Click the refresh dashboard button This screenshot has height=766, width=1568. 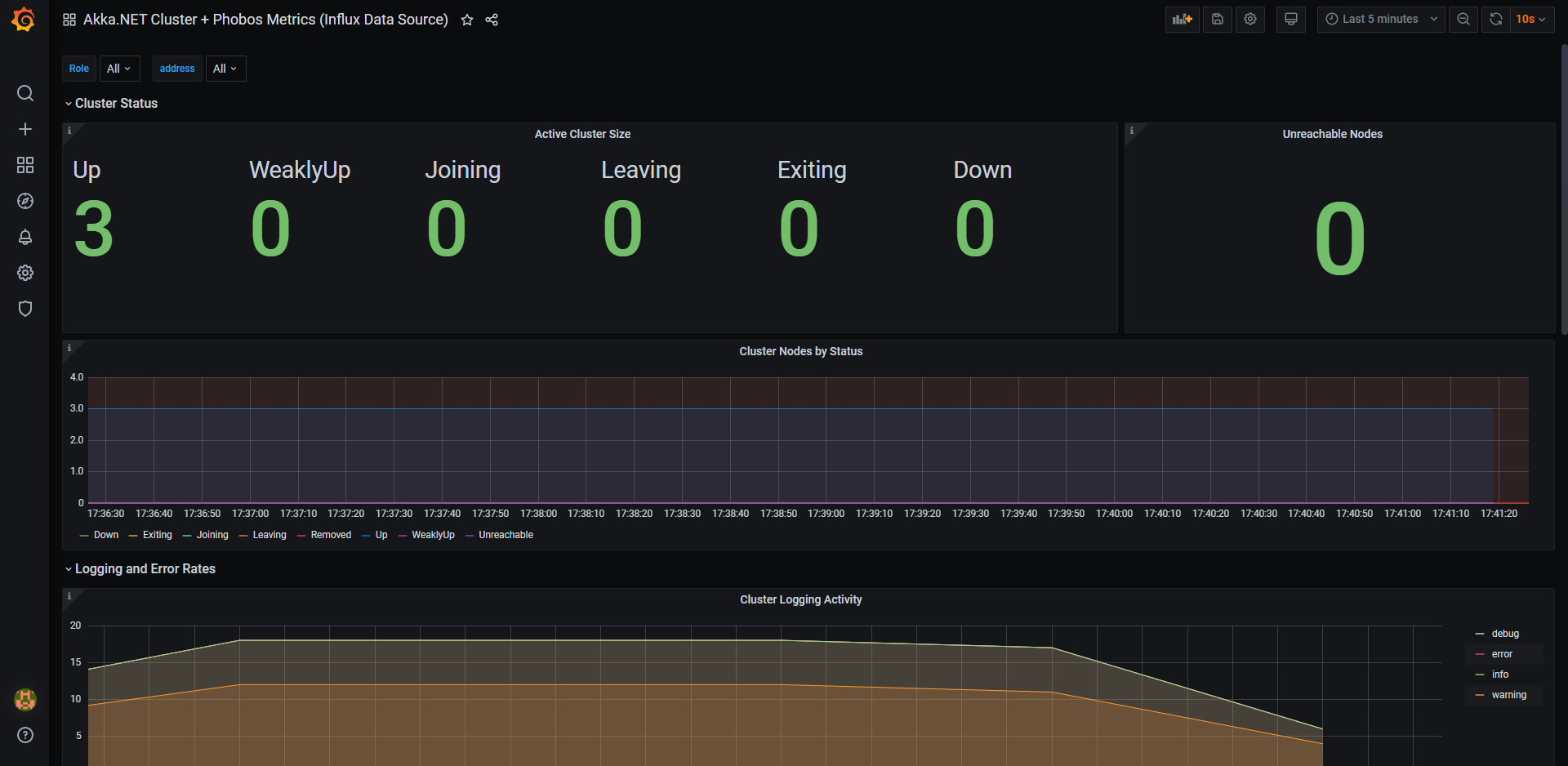coord(1495,20)
